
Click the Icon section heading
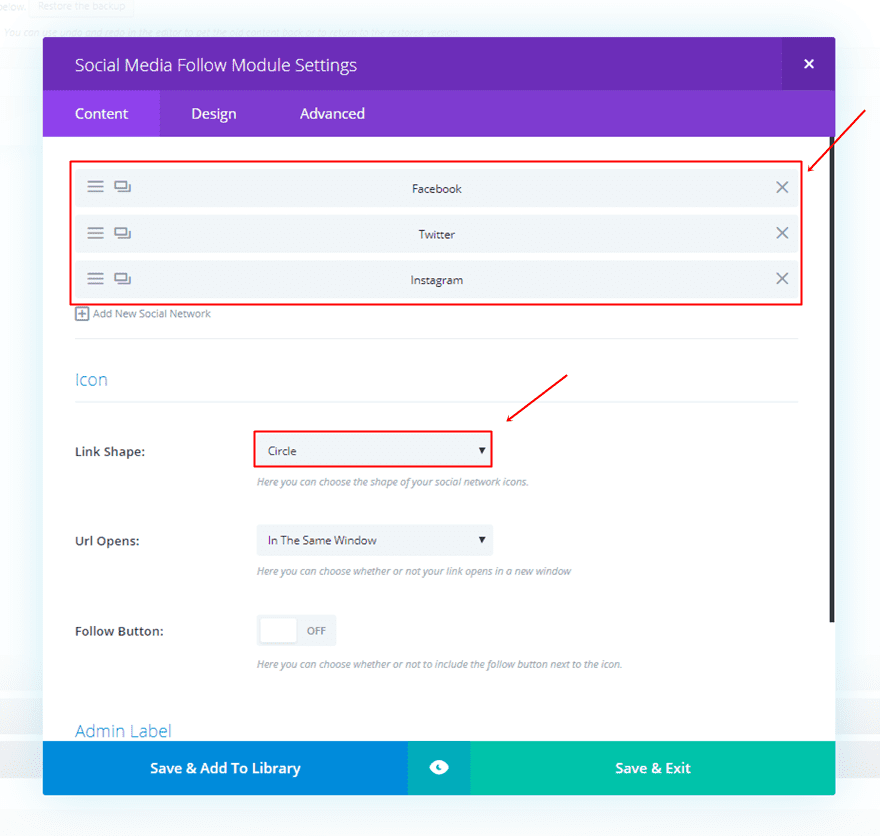[x=91, y=380]
